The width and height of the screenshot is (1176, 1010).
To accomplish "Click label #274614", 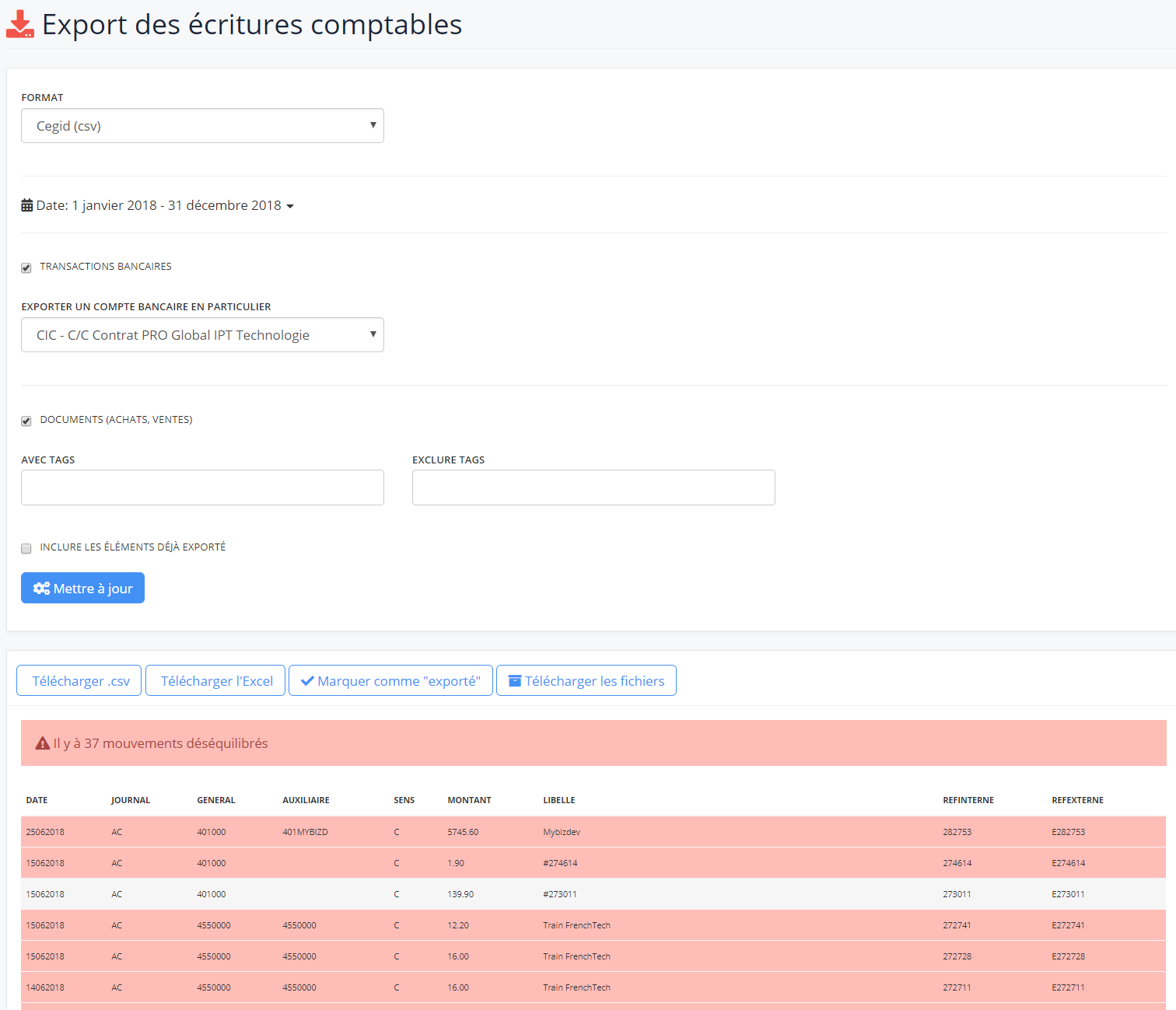I will click(x=560, y=863).
